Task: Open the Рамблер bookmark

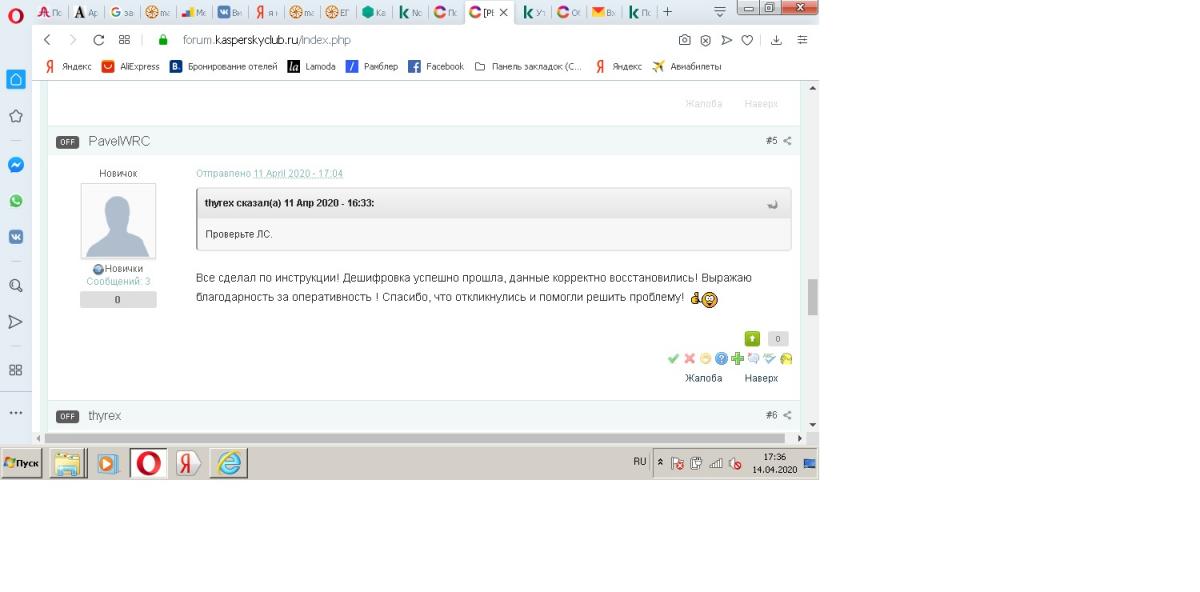Action: click(x=371, y=66)
